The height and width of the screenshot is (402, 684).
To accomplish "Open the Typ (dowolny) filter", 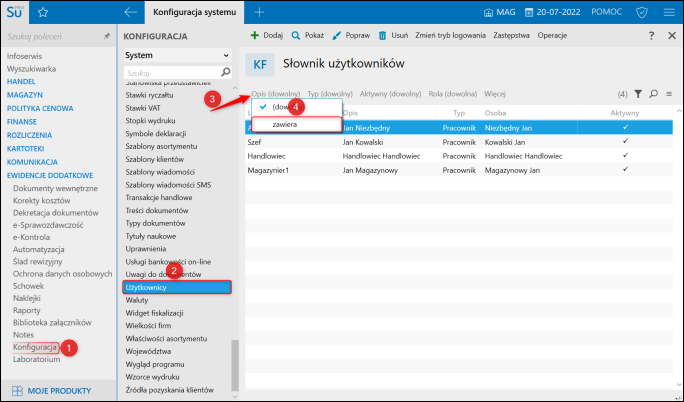I will point(330,94).
